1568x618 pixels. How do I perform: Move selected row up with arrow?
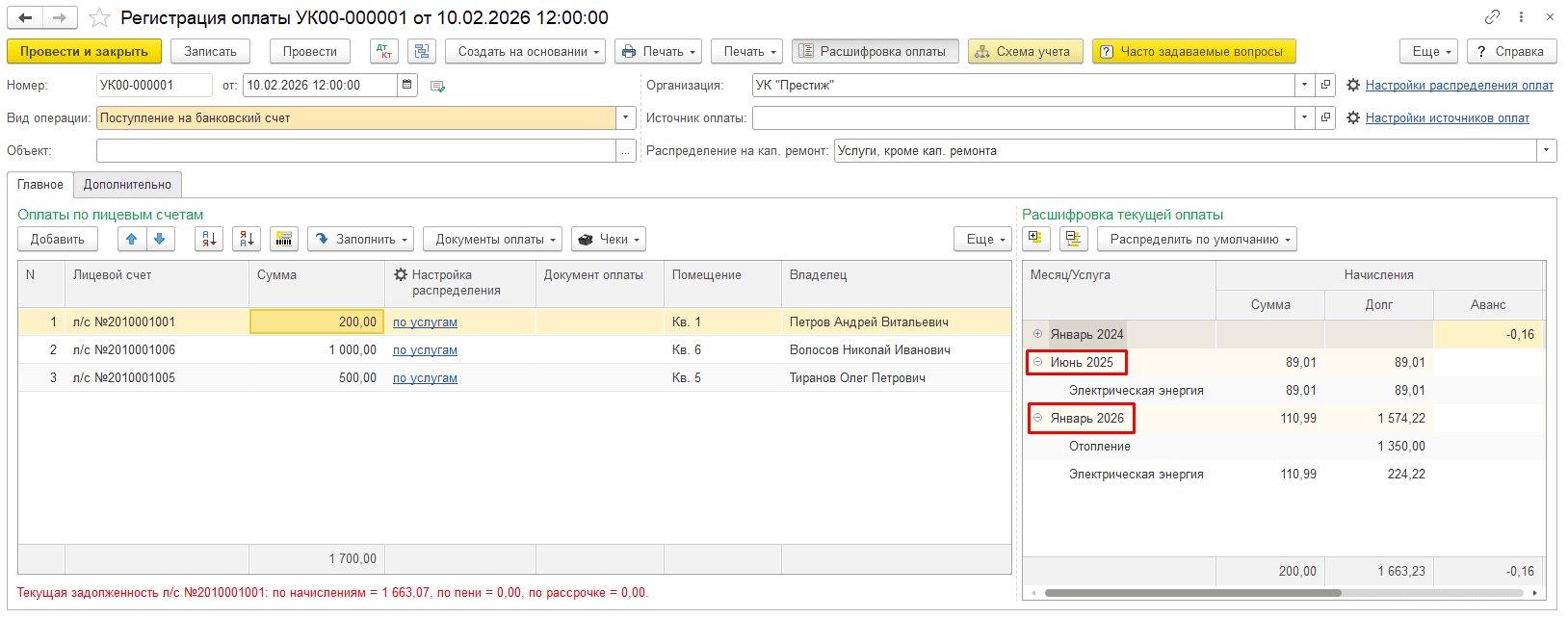[x=132, y=239]
